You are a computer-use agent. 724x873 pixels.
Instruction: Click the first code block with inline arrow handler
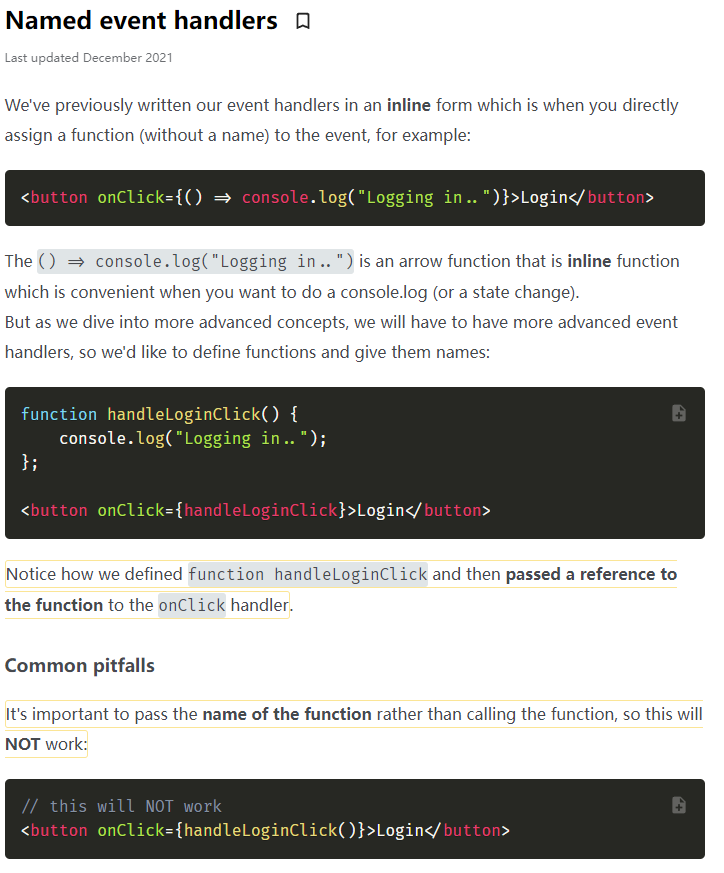(354, 198)
